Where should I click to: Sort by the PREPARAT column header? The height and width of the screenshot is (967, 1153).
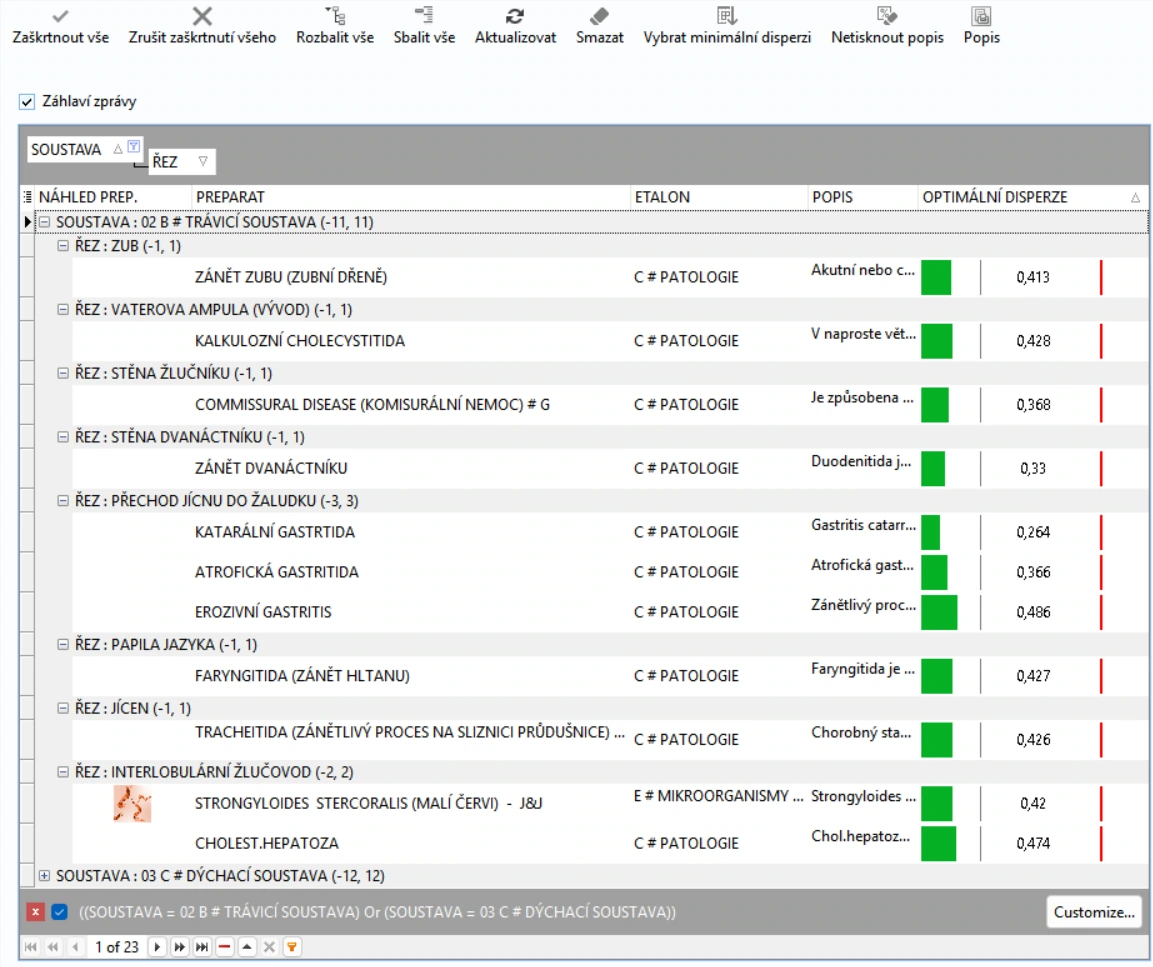click(410, 197)
